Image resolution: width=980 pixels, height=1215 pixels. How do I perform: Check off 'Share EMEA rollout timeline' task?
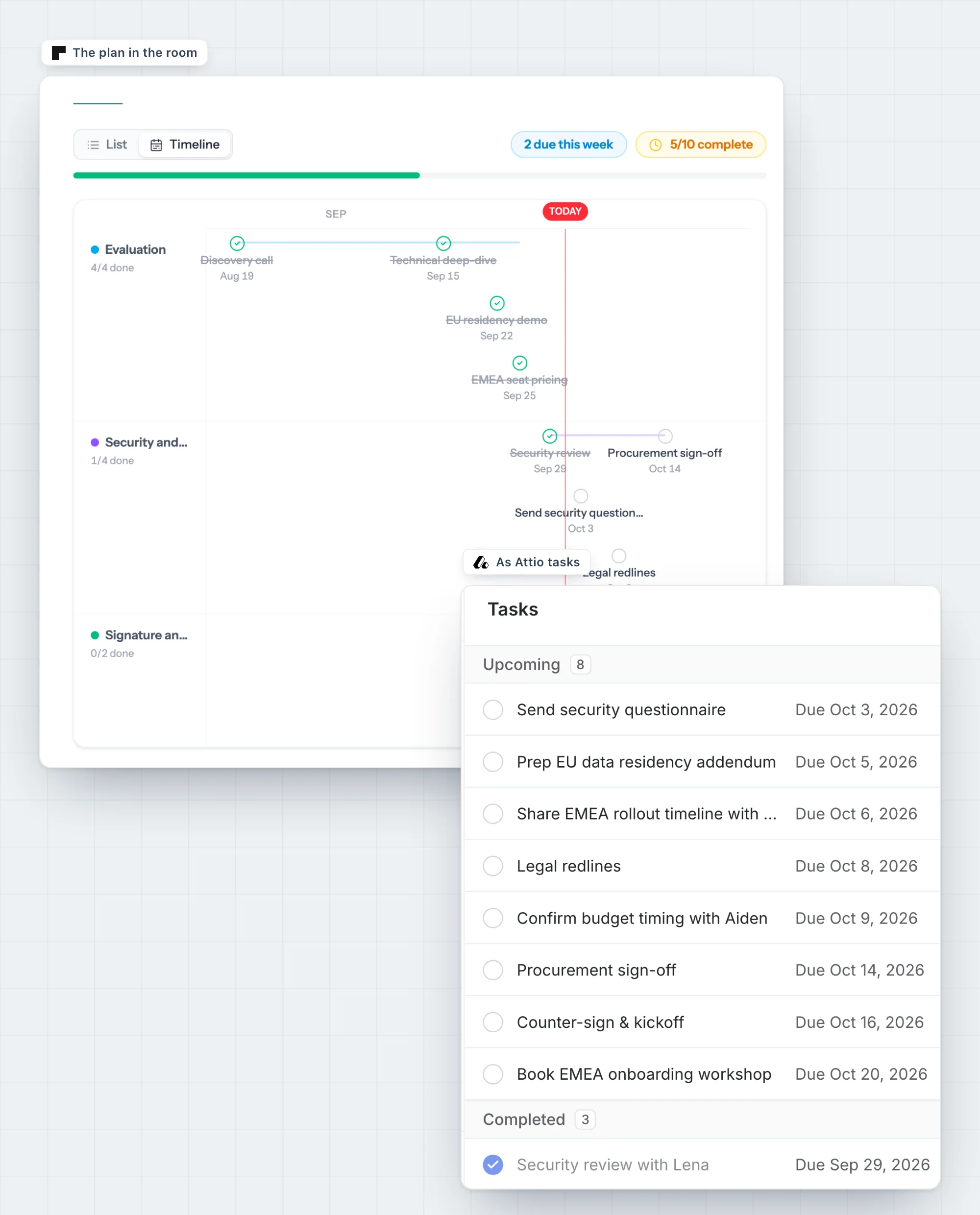[493, 814]
